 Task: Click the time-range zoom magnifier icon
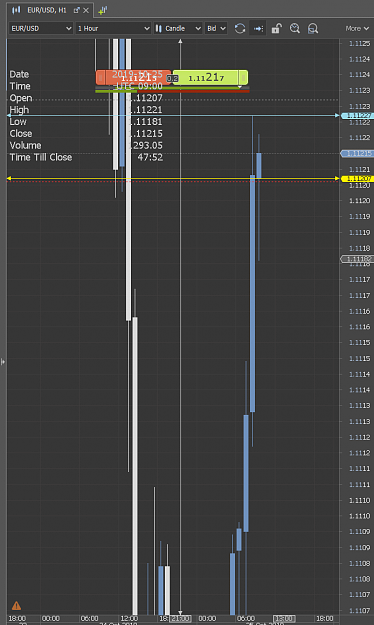tap(295, 28)
